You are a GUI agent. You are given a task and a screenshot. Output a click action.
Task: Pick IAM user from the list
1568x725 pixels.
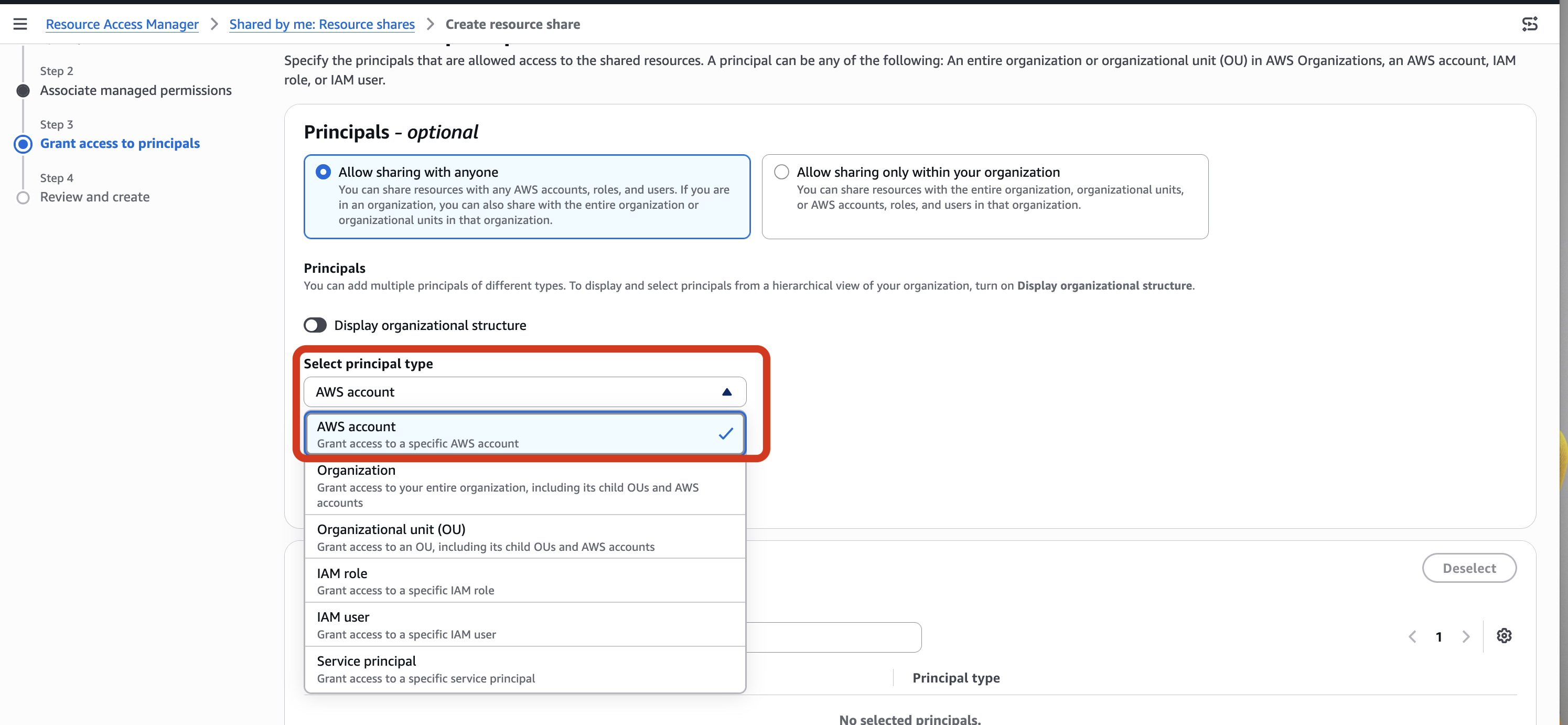coord(525,625)
